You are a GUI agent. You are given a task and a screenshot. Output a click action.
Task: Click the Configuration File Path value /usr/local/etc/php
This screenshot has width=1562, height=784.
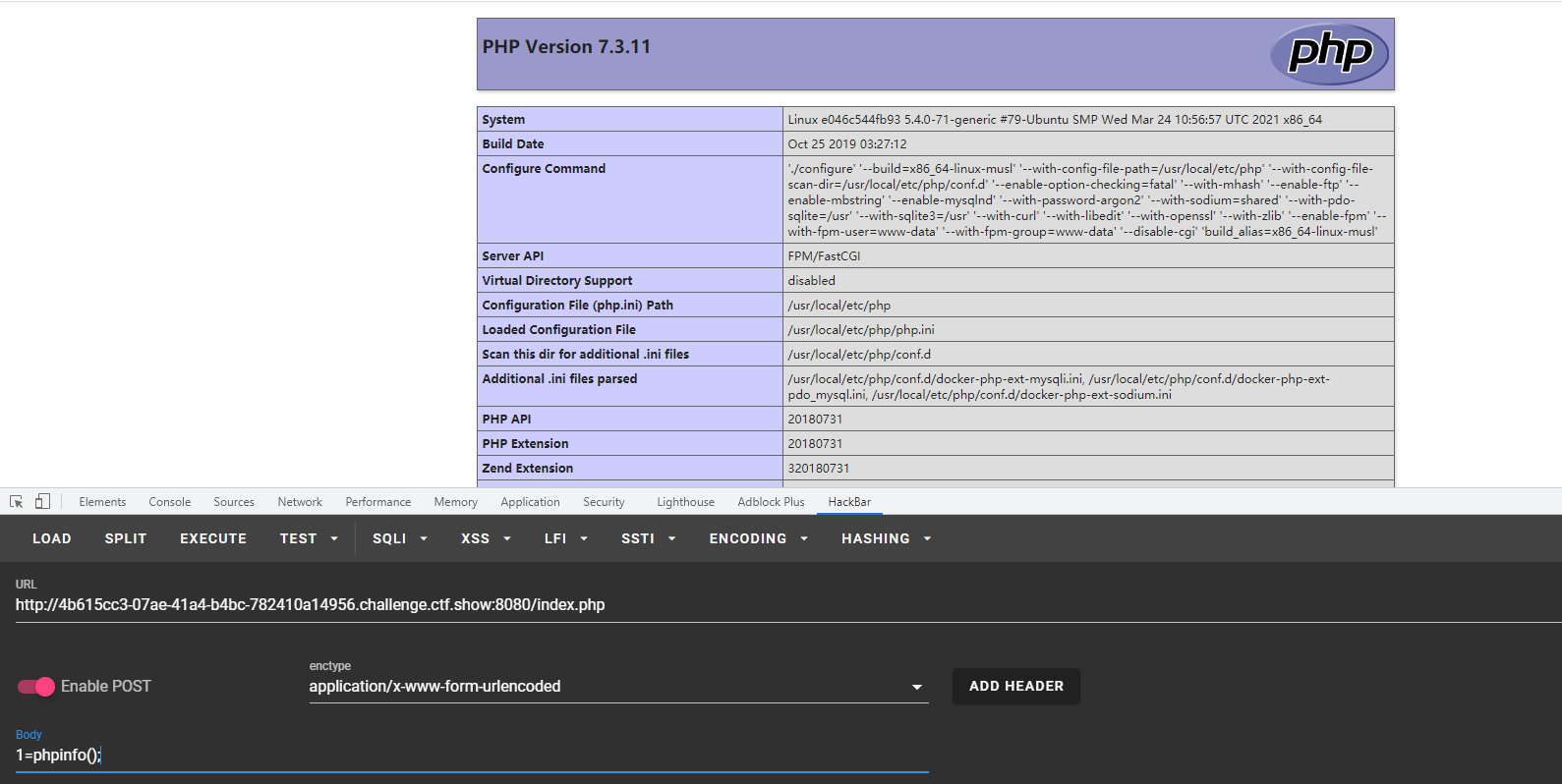(839, 305)
